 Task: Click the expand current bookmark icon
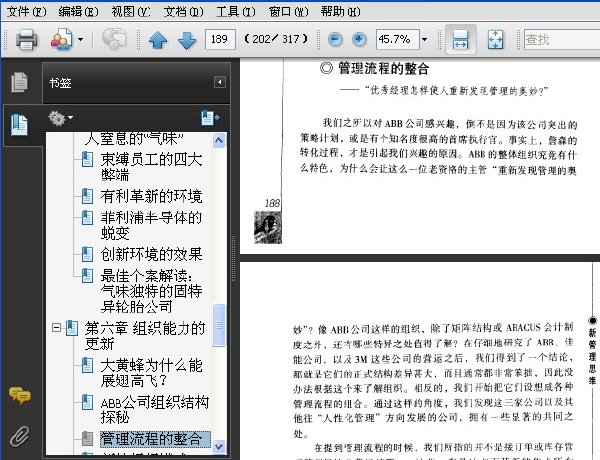click(x=210, y=118)
